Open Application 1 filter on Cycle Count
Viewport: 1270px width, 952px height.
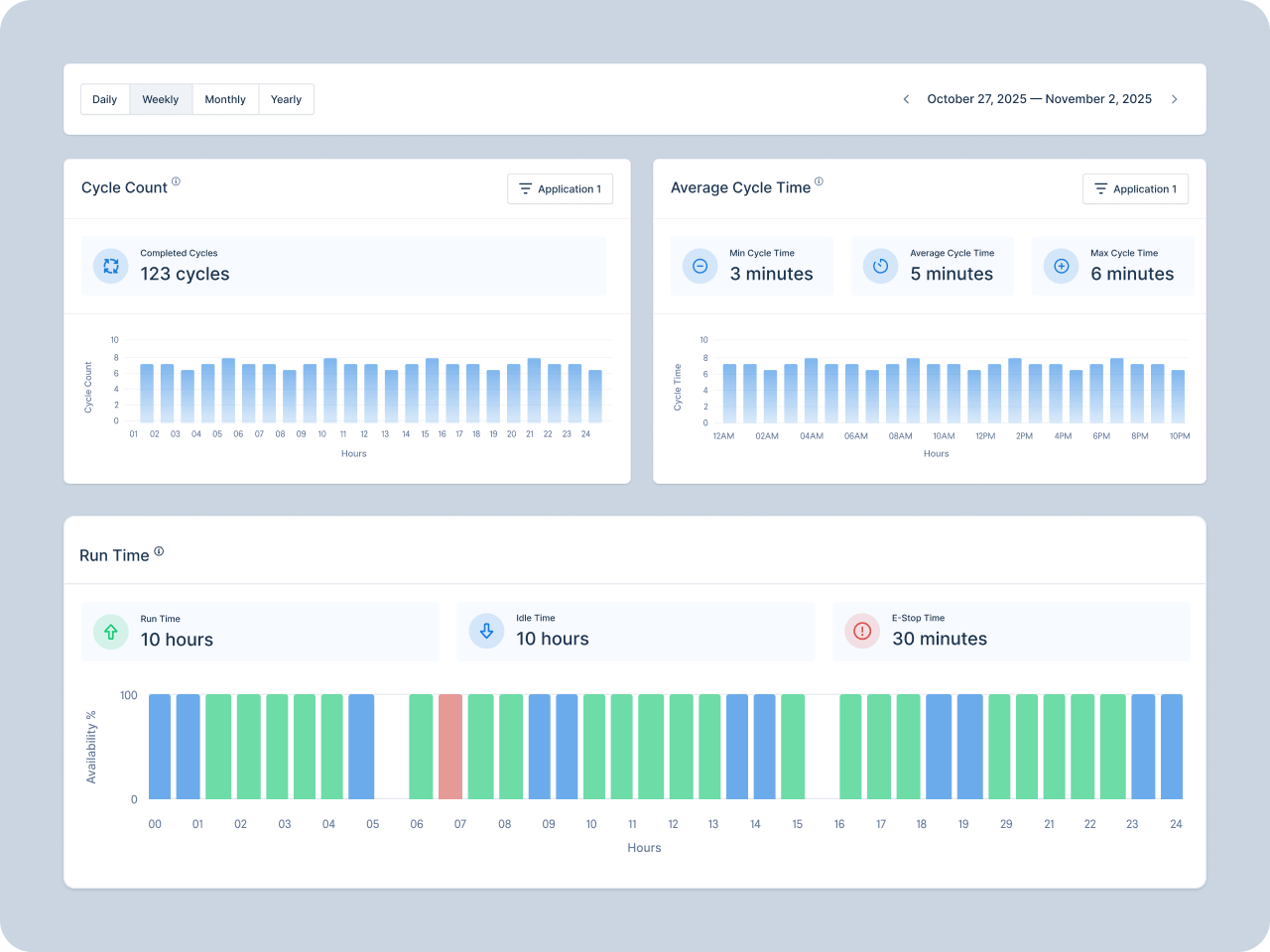[560, 188]
